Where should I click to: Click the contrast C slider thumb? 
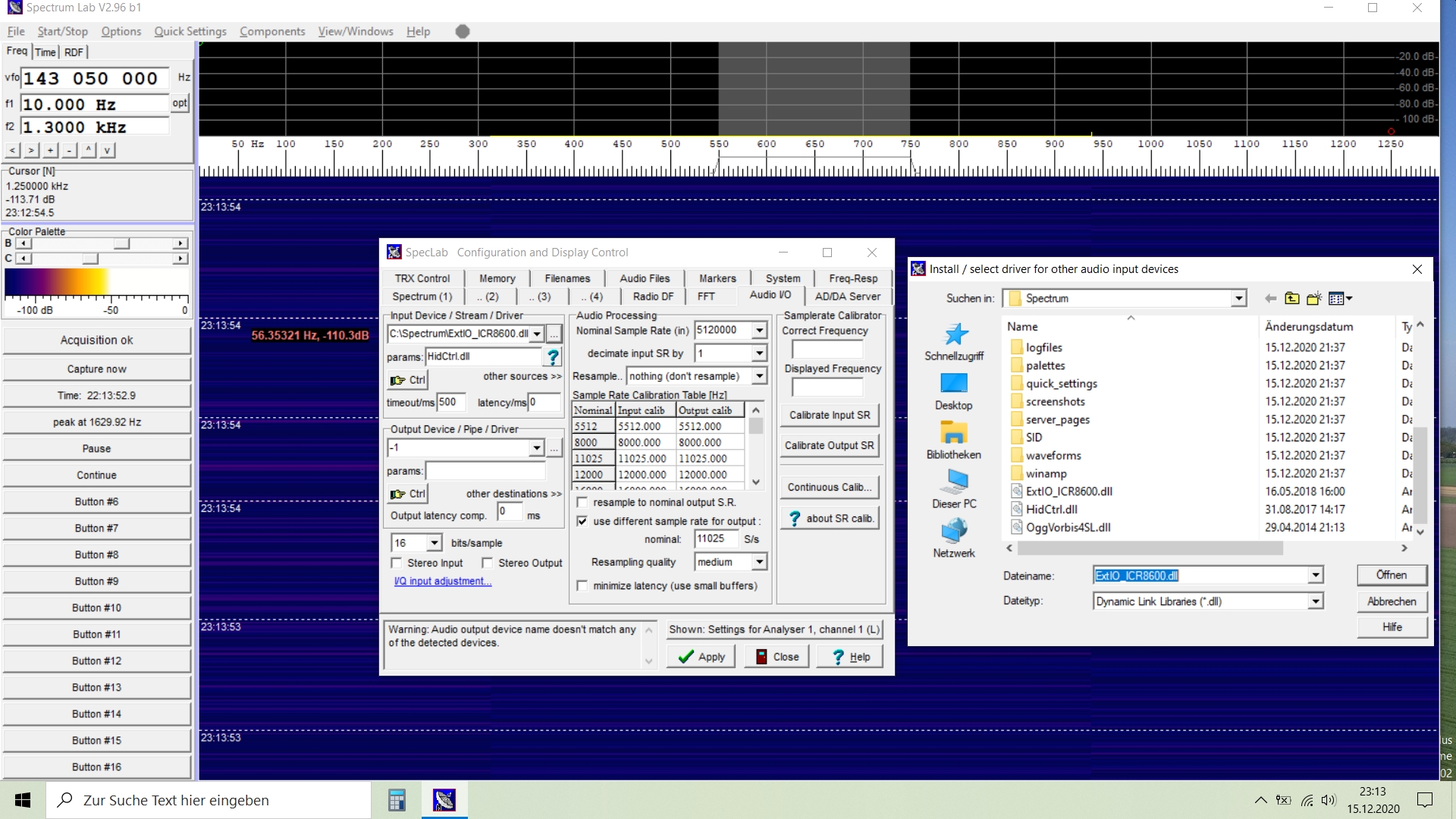[x=90, y=259]
